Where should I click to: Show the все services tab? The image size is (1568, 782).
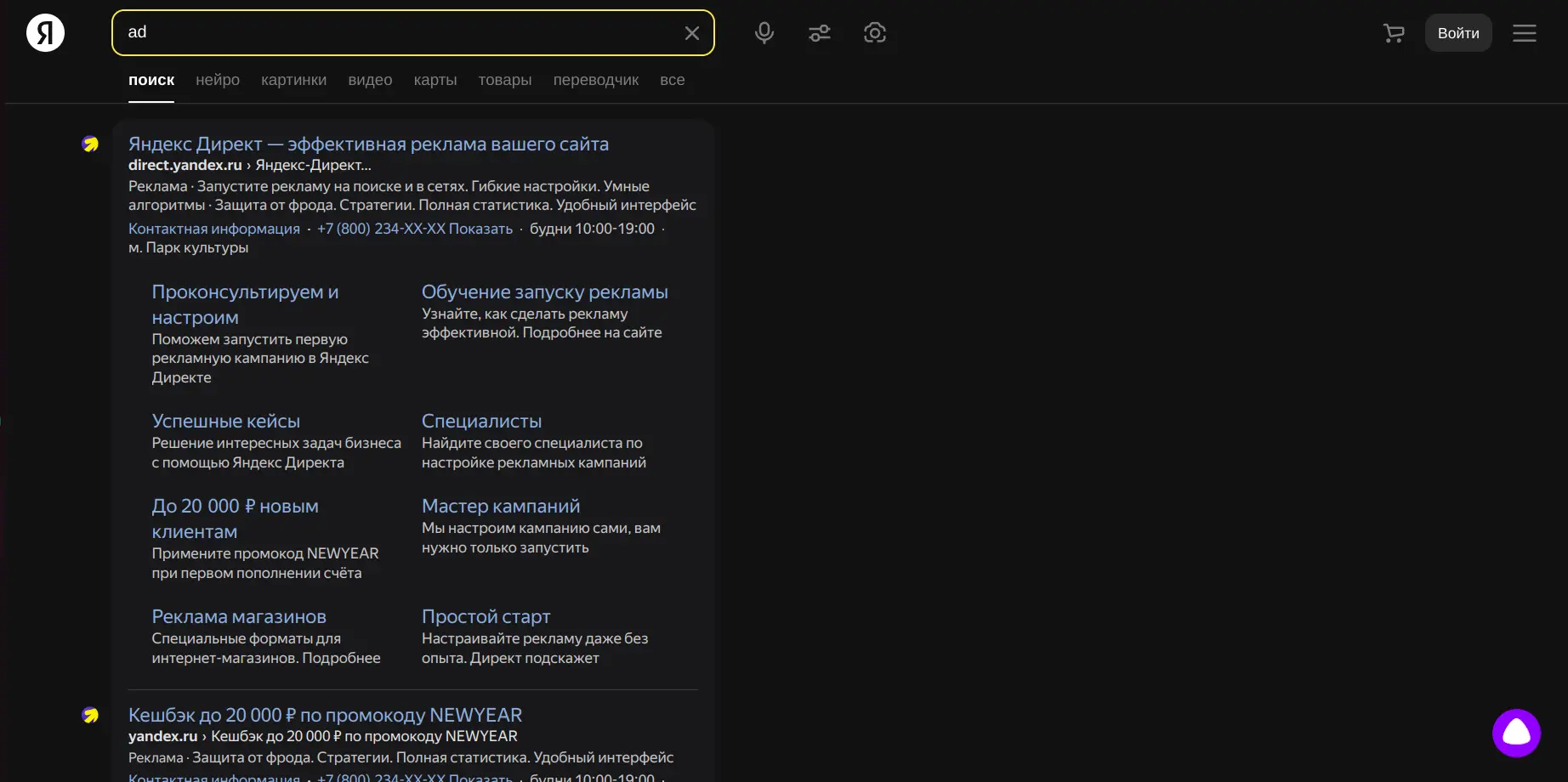(x=673, y=80)
